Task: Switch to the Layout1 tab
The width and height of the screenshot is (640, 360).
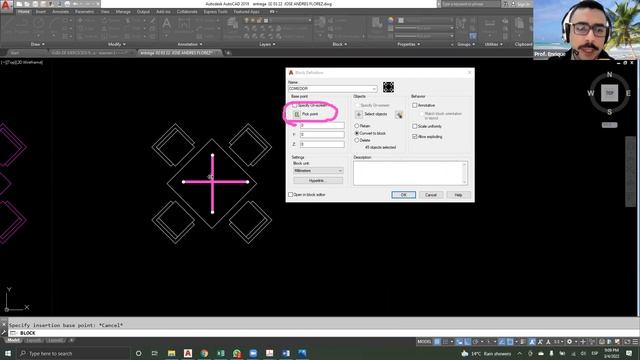Action: [34, 340]
